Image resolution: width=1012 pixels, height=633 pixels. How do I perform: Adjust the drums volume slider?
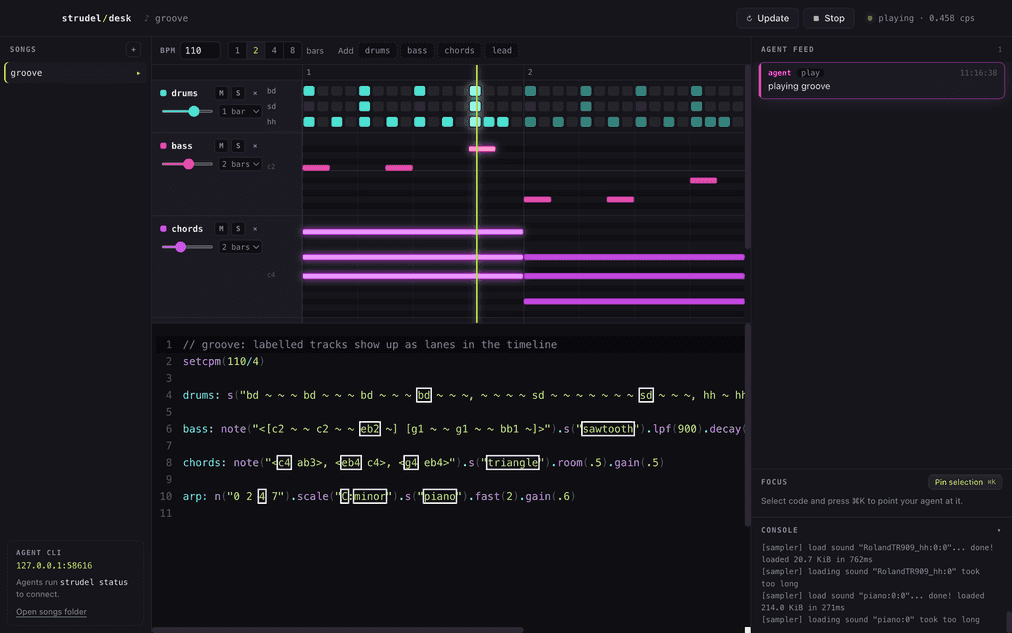click(x=187, y=112)
